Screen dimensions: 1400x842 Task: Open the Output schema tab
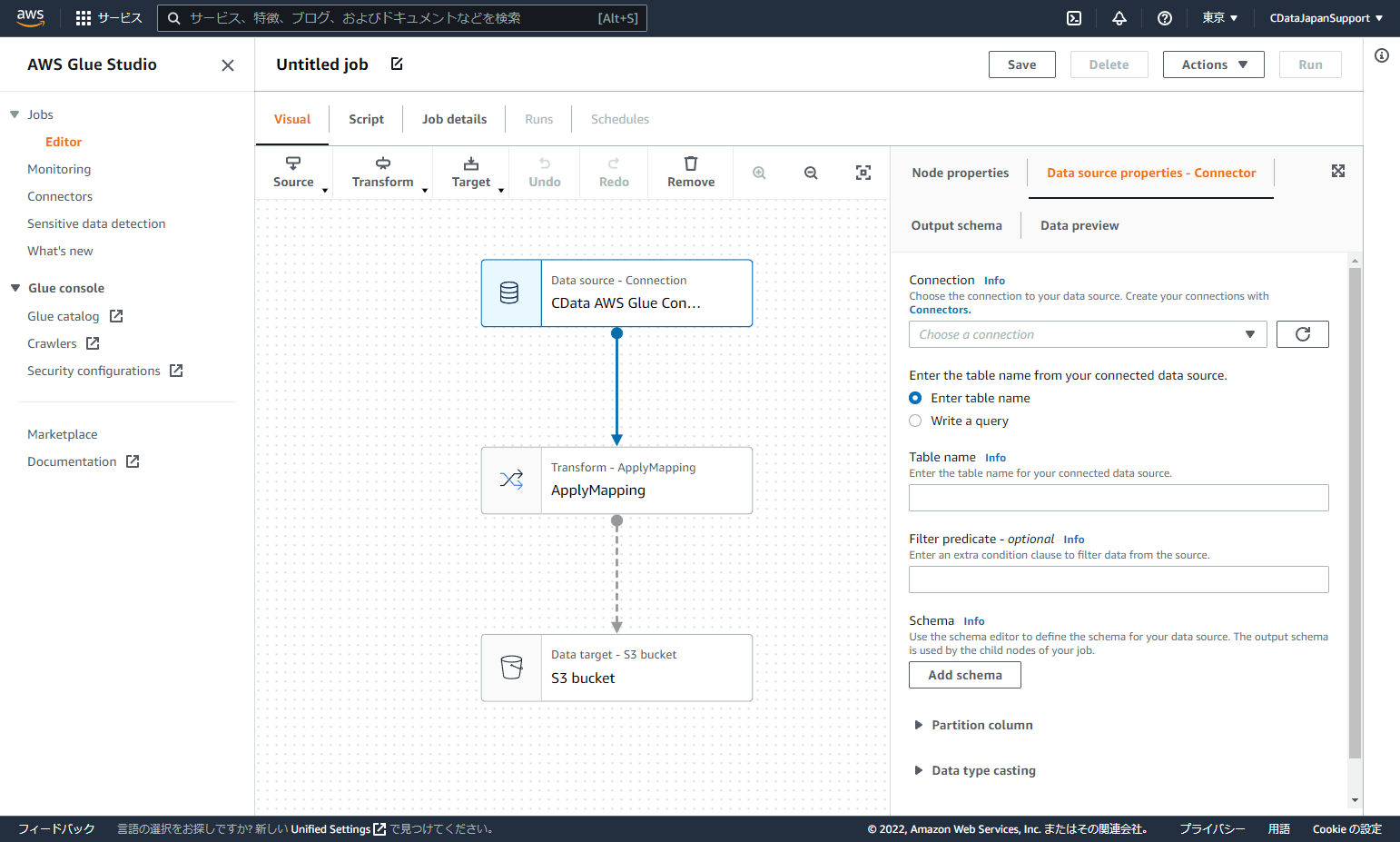pos(956,224)
